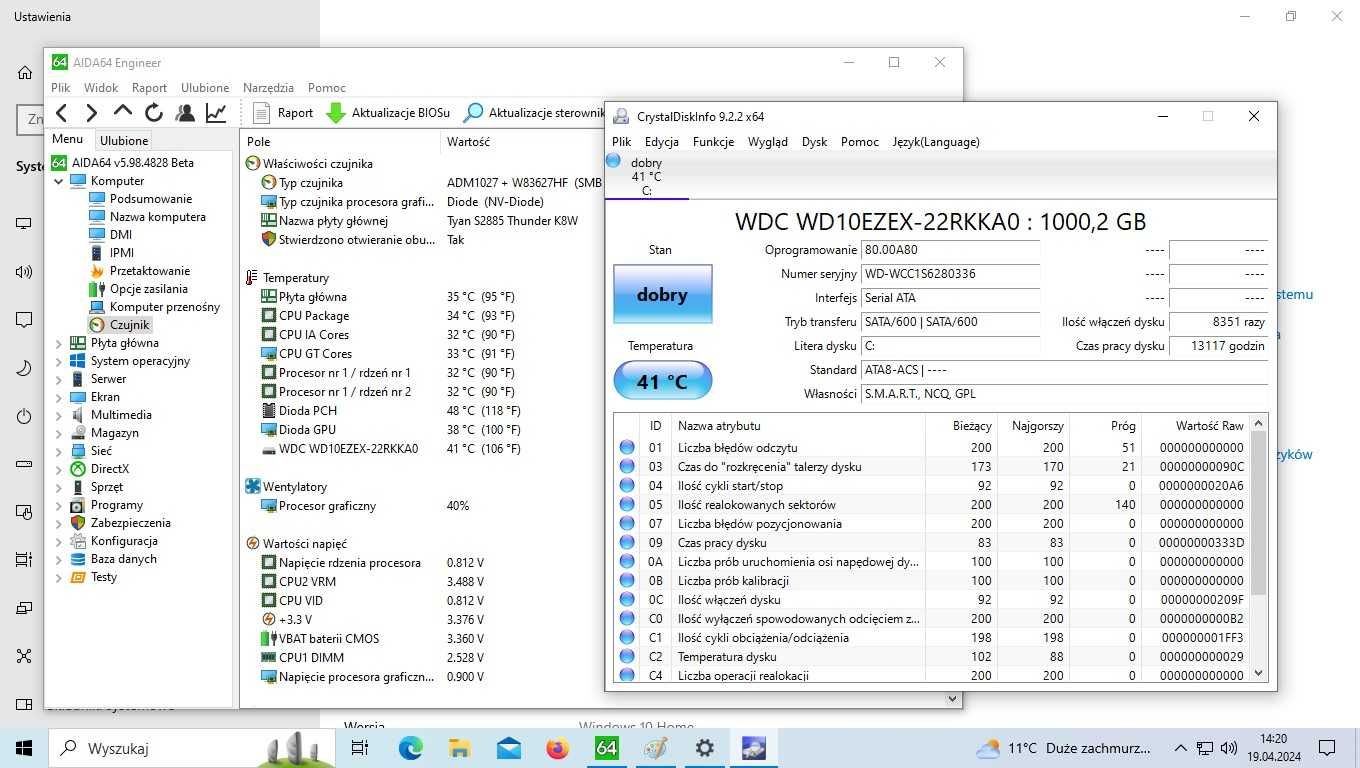The image size is (1360, 768).
Task: Select IPMI in the AIDA64 tree
Action: pyautogui.click(x=111, y=253)
